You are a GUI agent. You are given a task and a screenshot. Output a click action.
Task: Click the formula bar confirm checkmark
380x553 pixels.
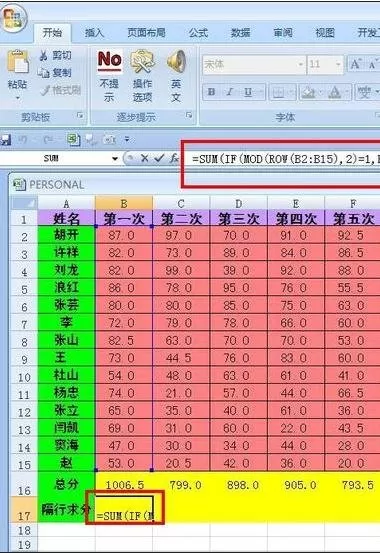click(159, 158)
